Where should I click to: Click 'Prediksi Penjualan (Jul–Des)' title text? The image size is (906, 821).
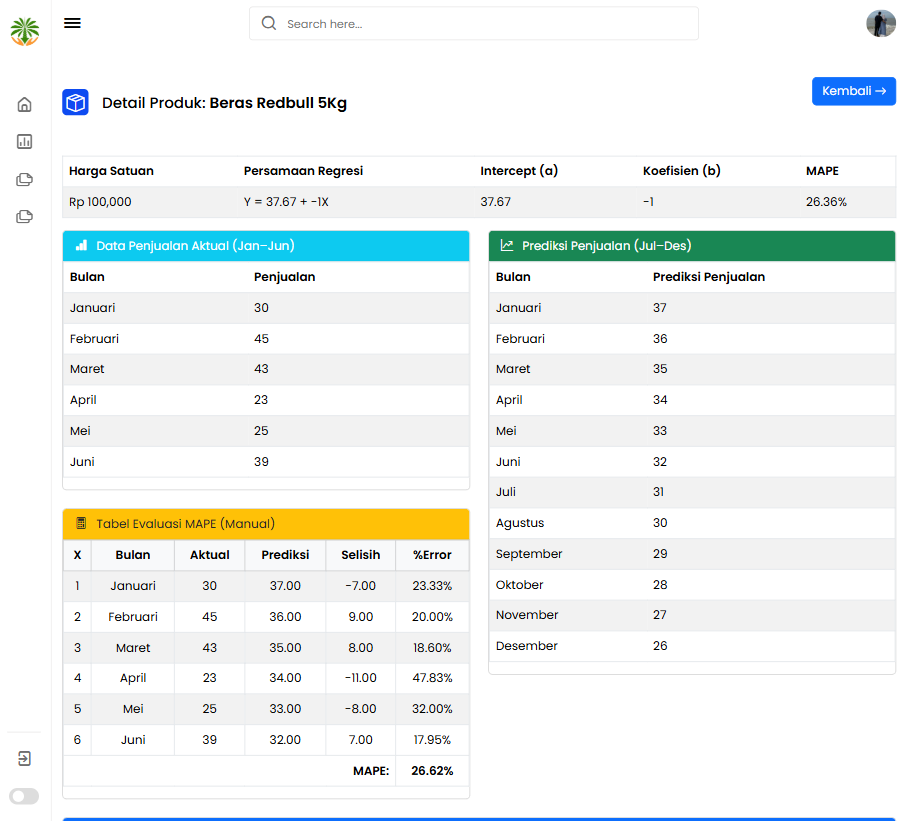(x=607, y=246)
